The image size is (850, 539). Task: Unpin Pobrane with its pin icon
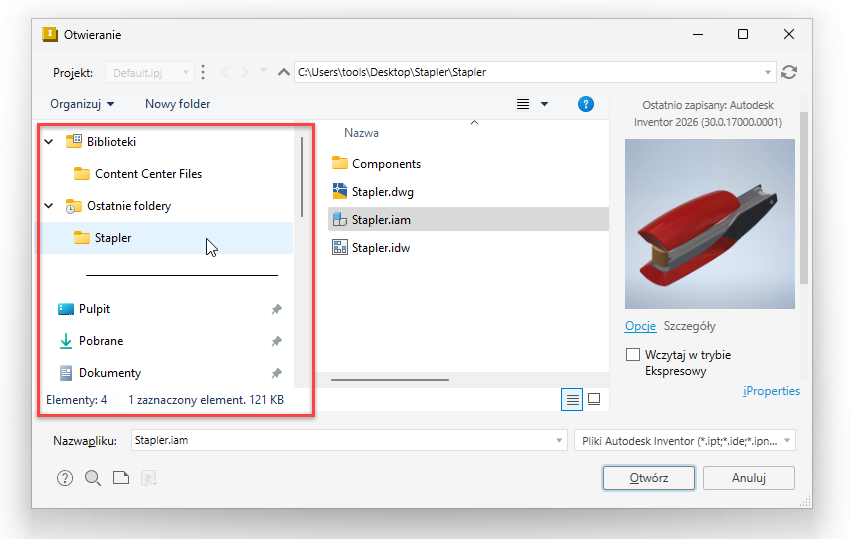click(276, 341)
